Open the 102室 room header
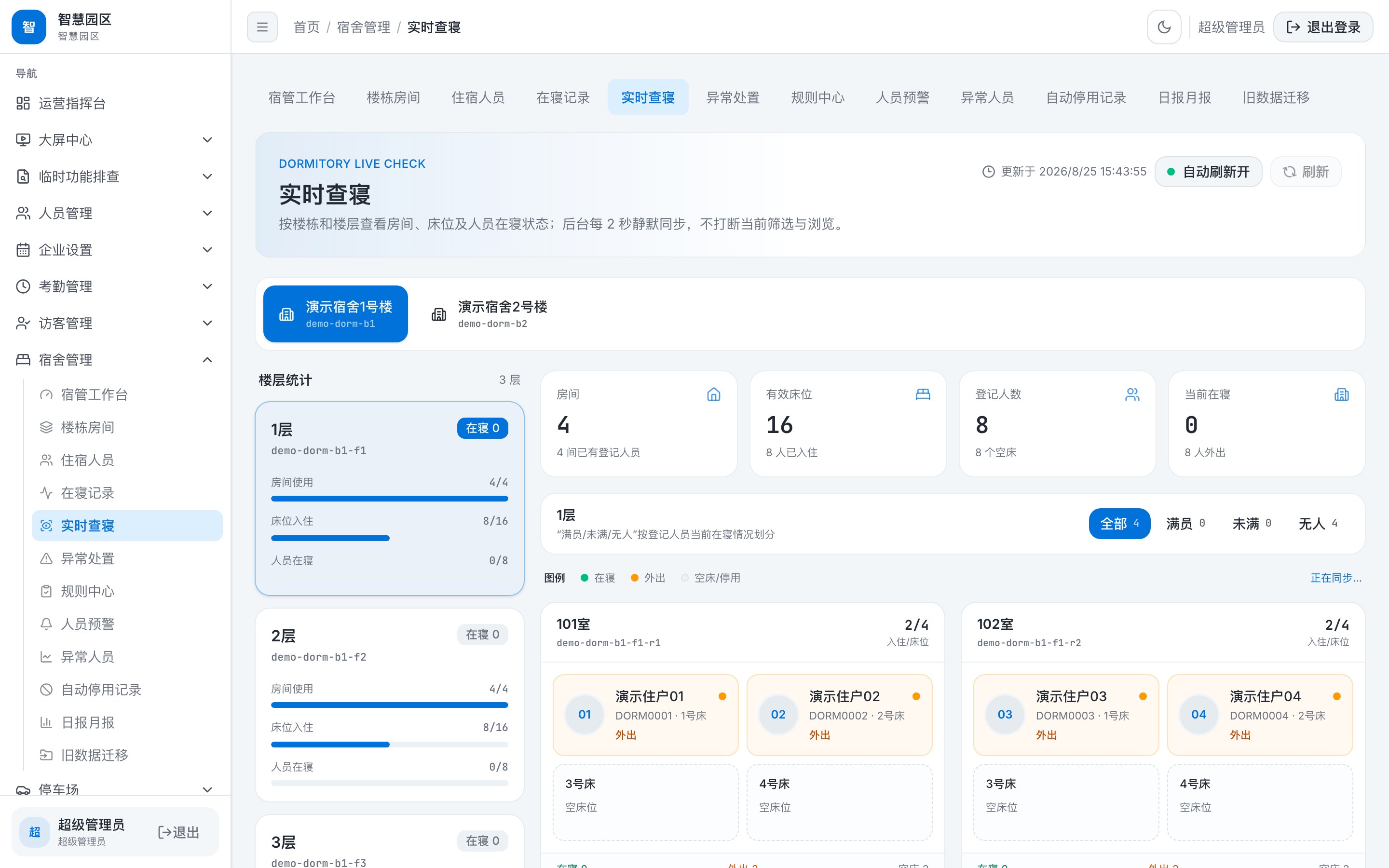 point(1163,633)
